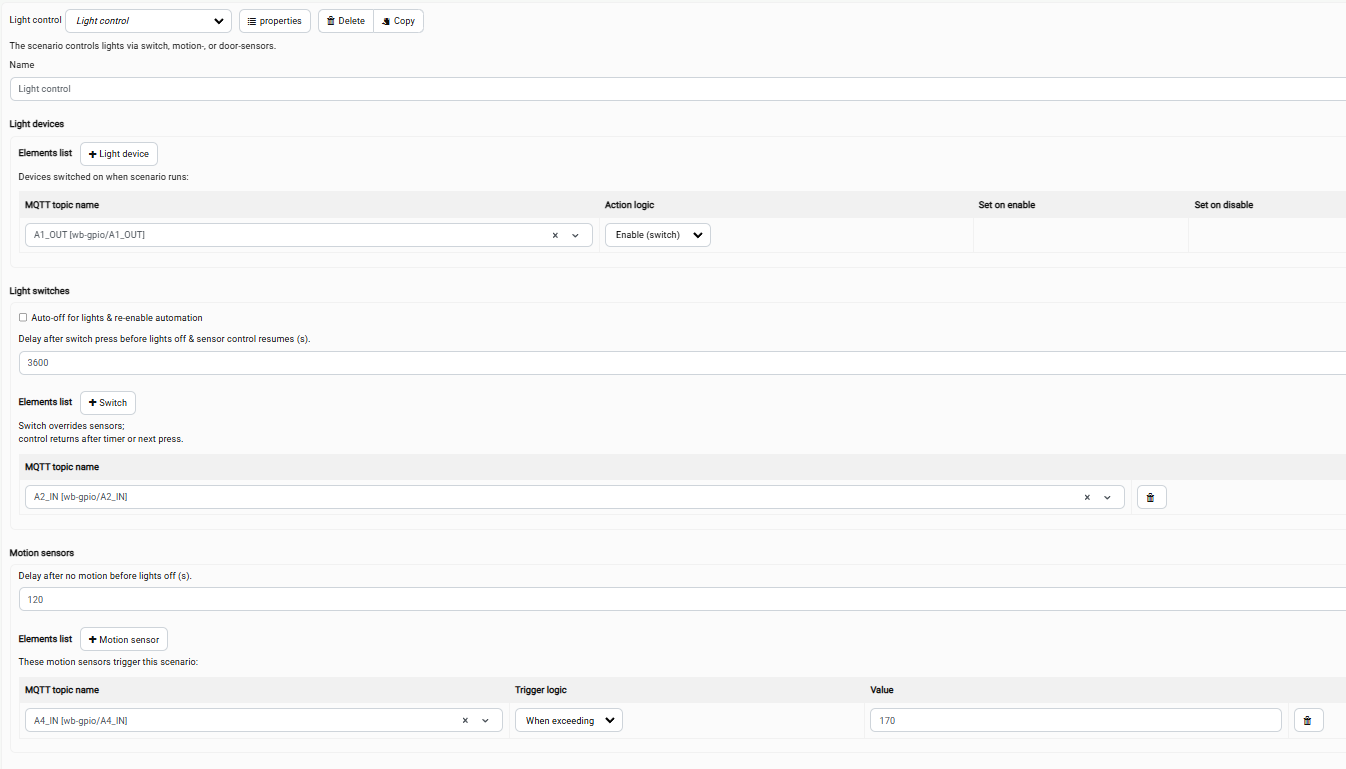Click the Set on disable column header

pyautogui.click(x=1223, y=205)
